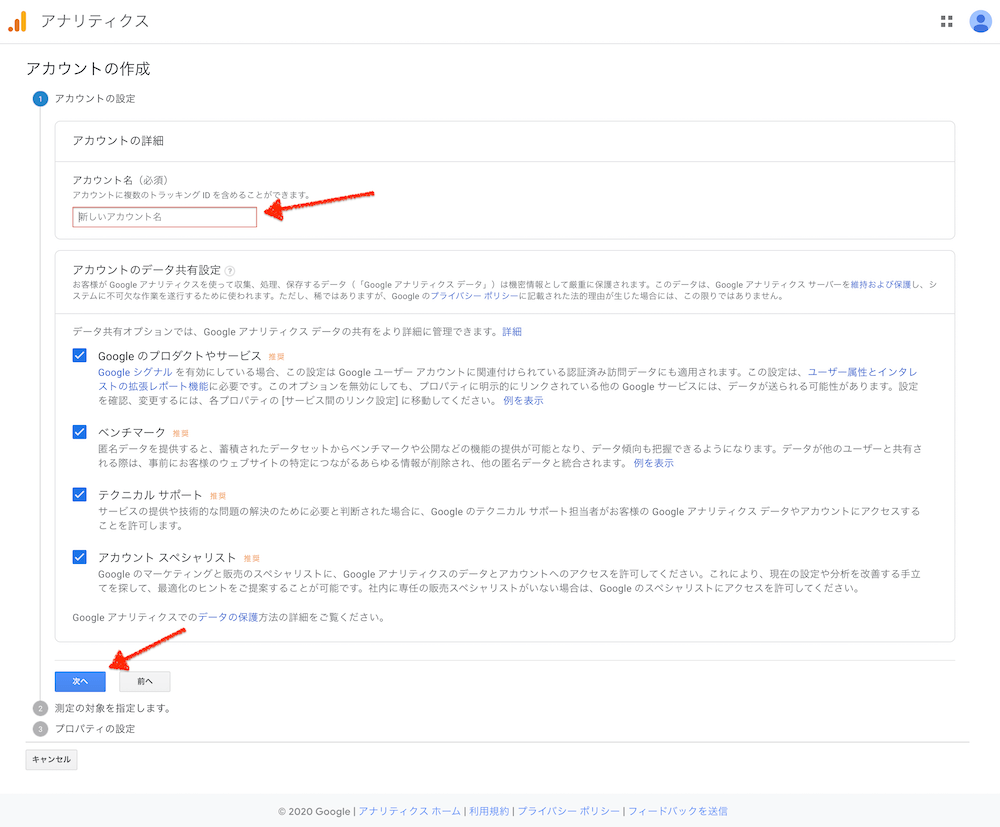Click the アカウントの作成 page title
Screen dimensions: 1000x827
(88, 69)
